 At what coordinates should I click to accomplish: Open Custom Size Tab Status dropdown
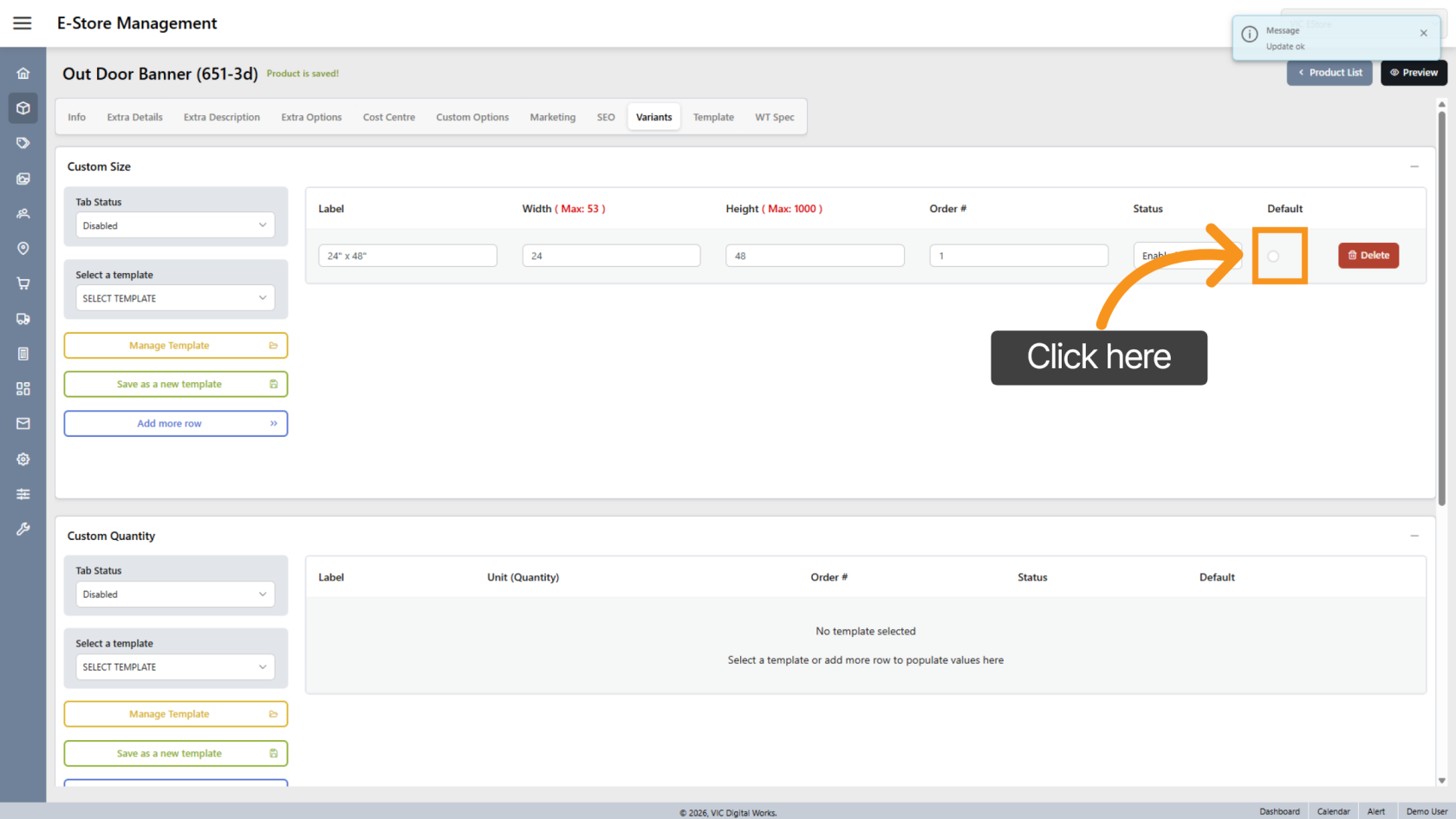point(175,225)
